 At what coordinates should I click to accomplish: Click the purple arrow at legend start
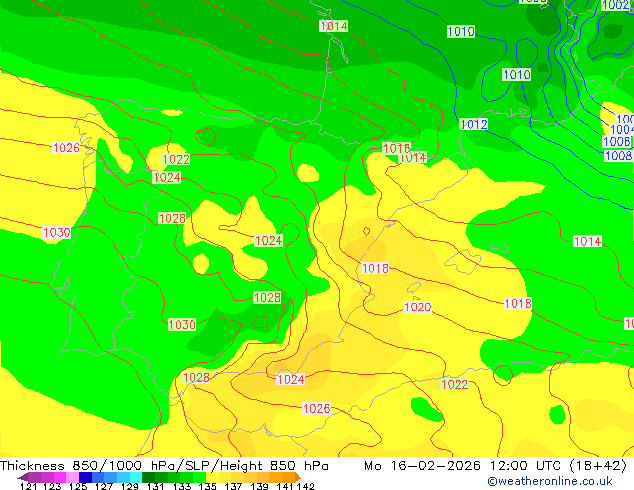pos(23,477)
